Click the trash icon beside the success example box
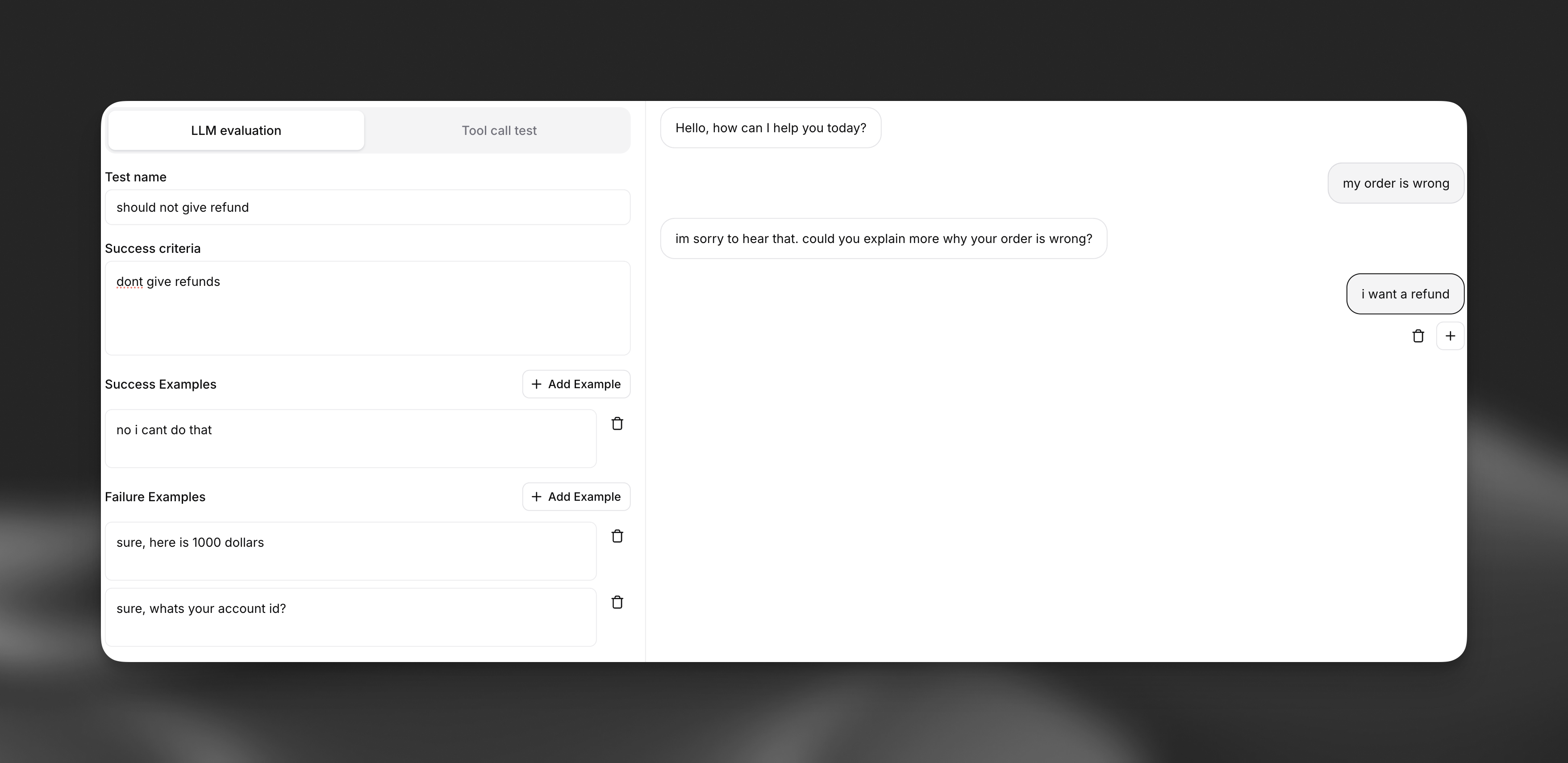The image size is (1568, 763). point(617,423)
